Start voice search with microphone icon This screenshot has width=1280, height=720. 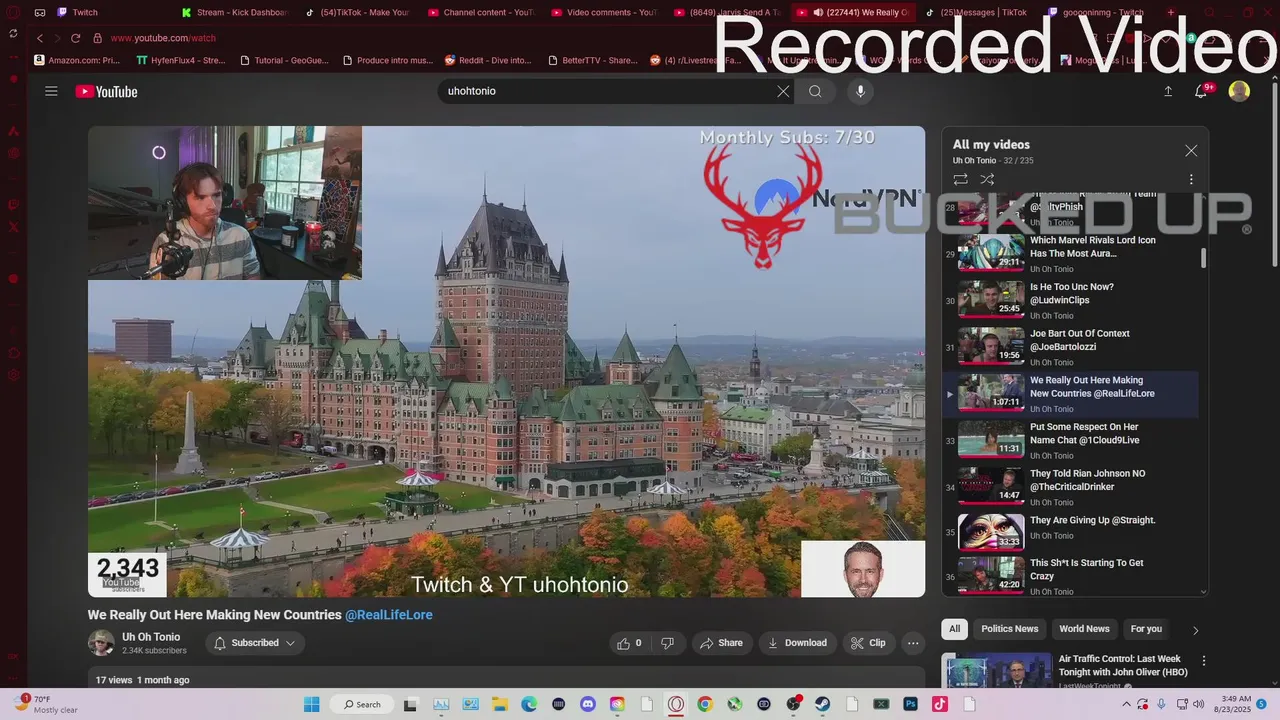click(860, 91)
